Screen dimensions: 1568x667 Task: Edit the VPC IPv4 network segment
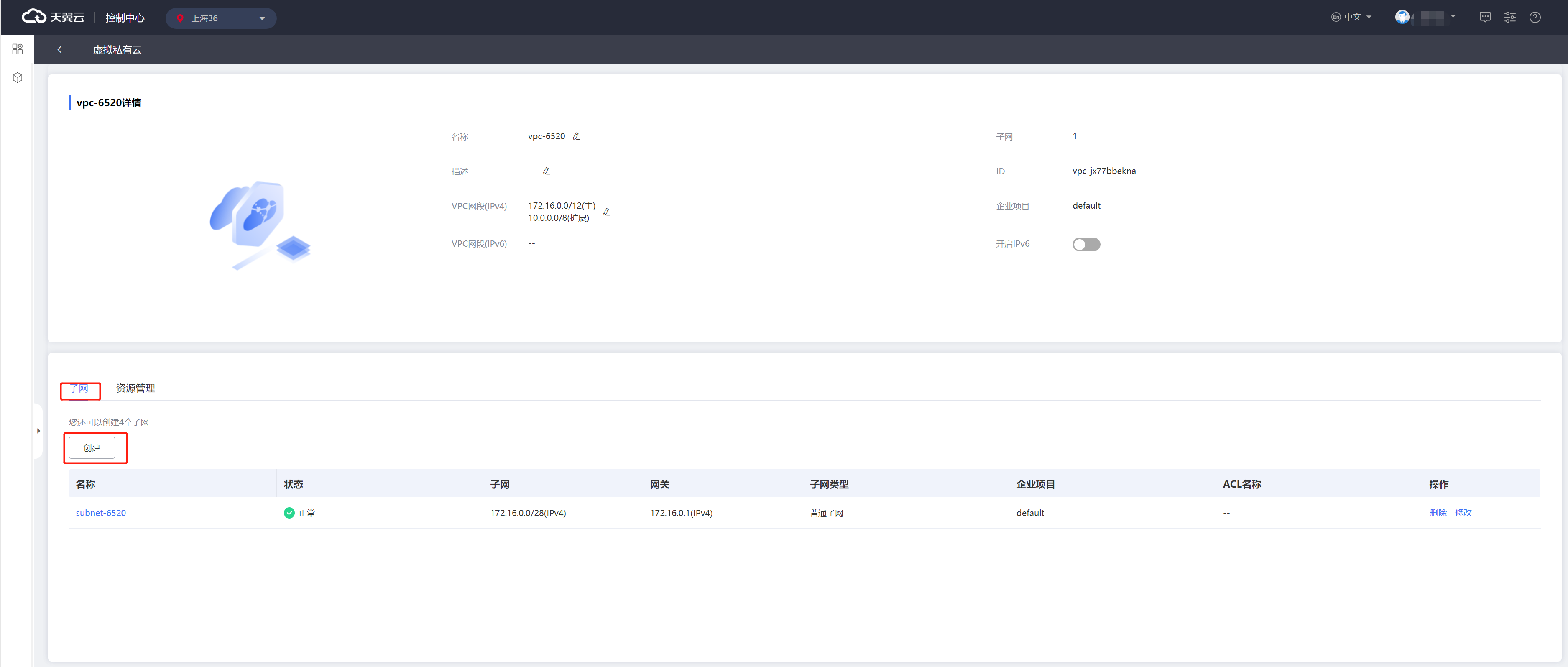[606, 212]
